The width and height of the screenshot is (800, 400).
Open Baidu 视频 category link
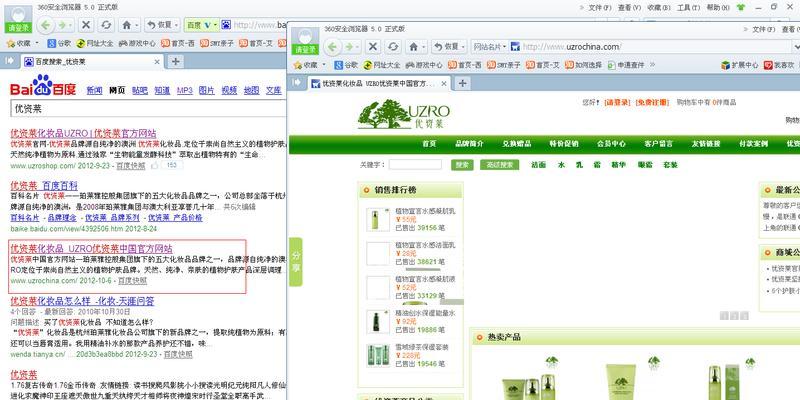[229, 90]
